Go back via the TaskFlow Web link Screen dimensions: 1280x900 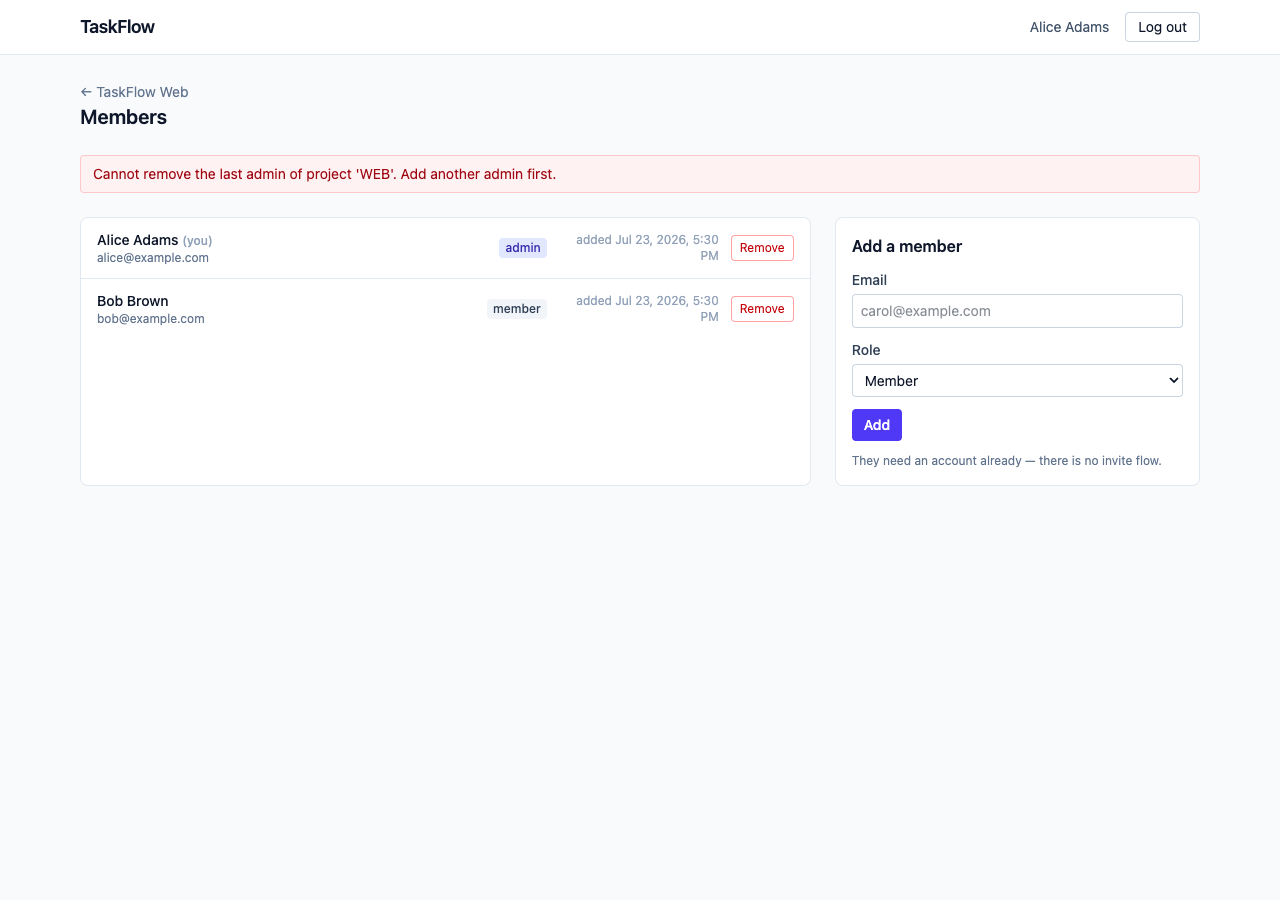[134, 92]
